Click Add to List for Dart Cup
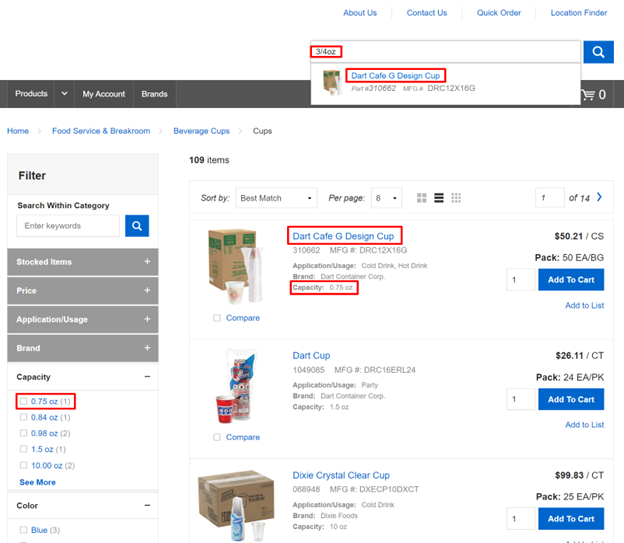 tap(584, 425)
